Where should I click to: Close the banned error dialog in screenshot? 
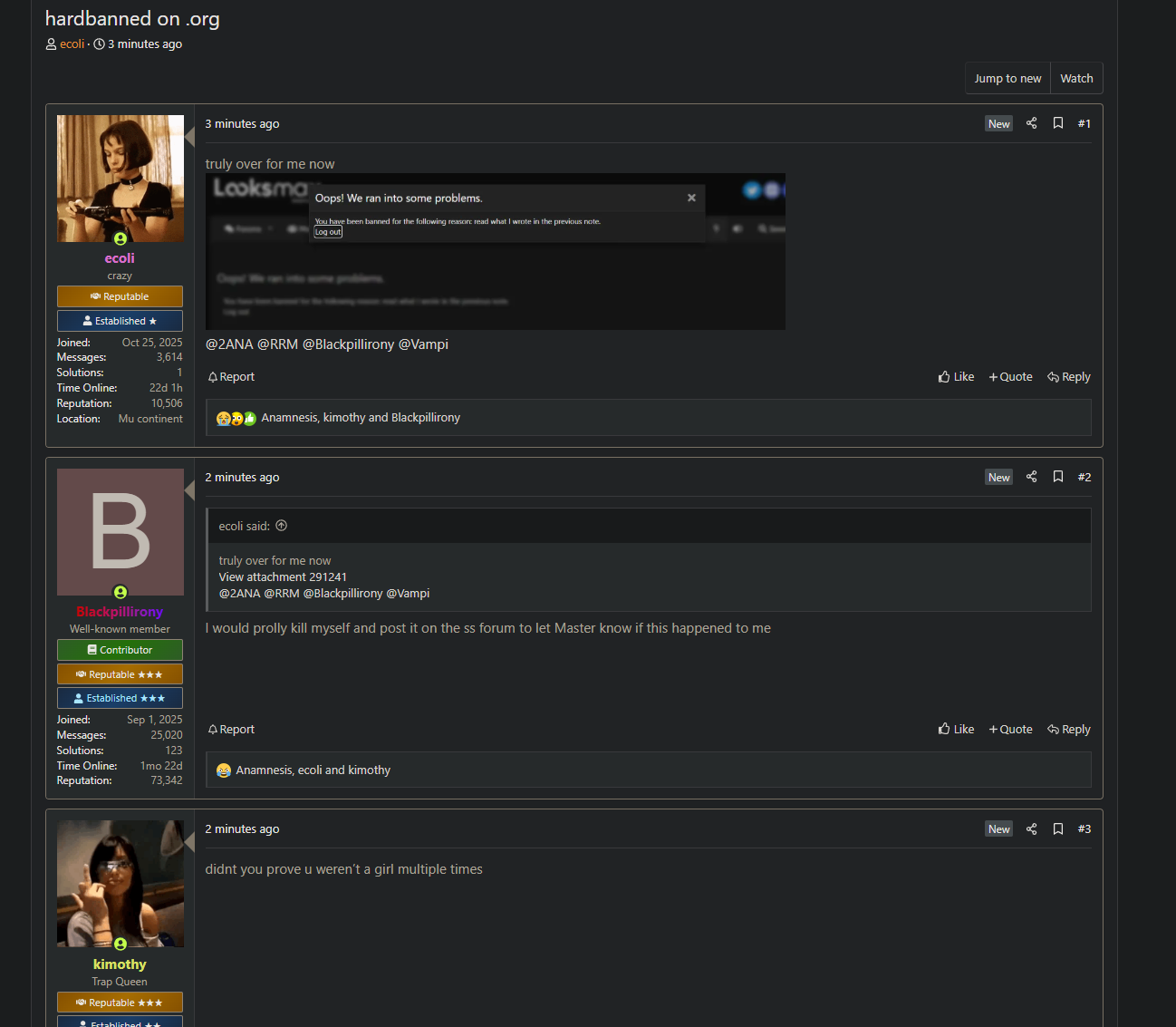coord(691,198)
